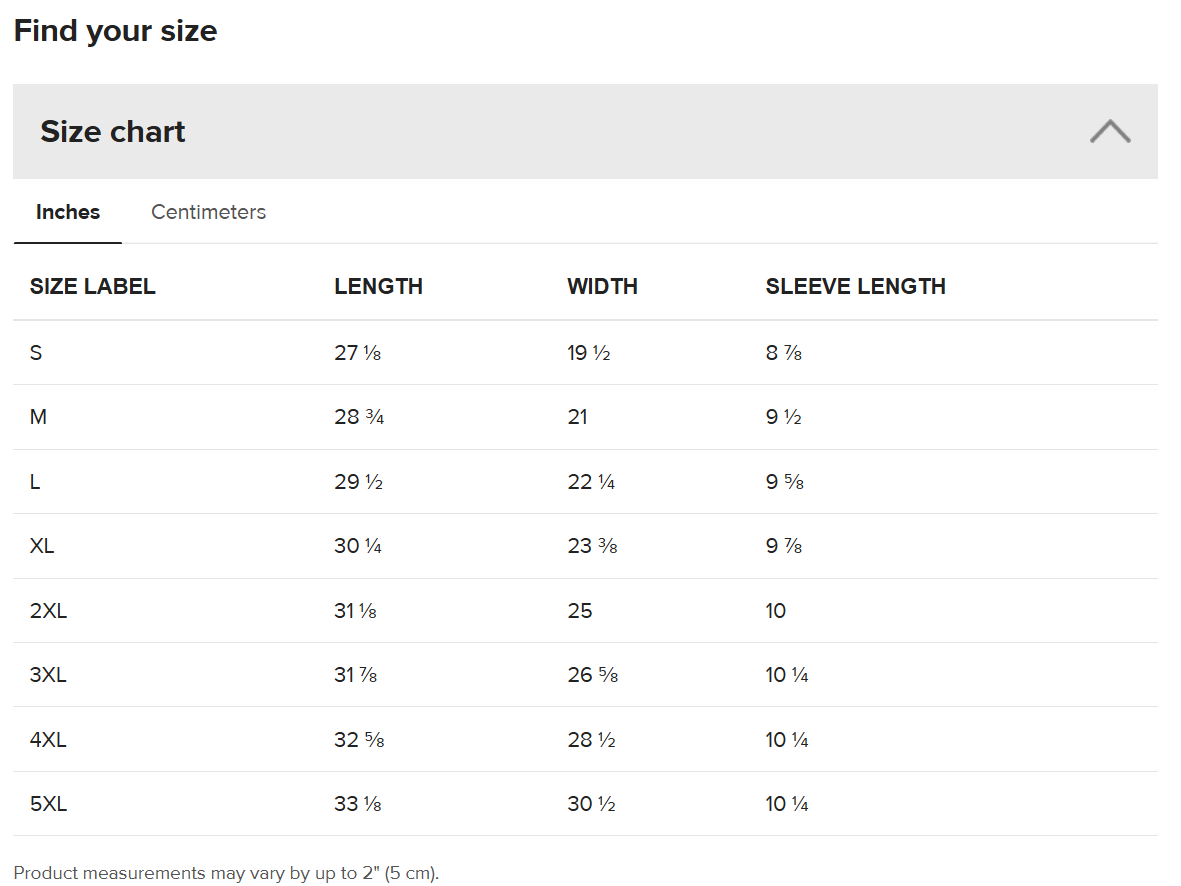Click the 25 width value for 2XL
The image size is (1181, 886).
coord(580,610)
